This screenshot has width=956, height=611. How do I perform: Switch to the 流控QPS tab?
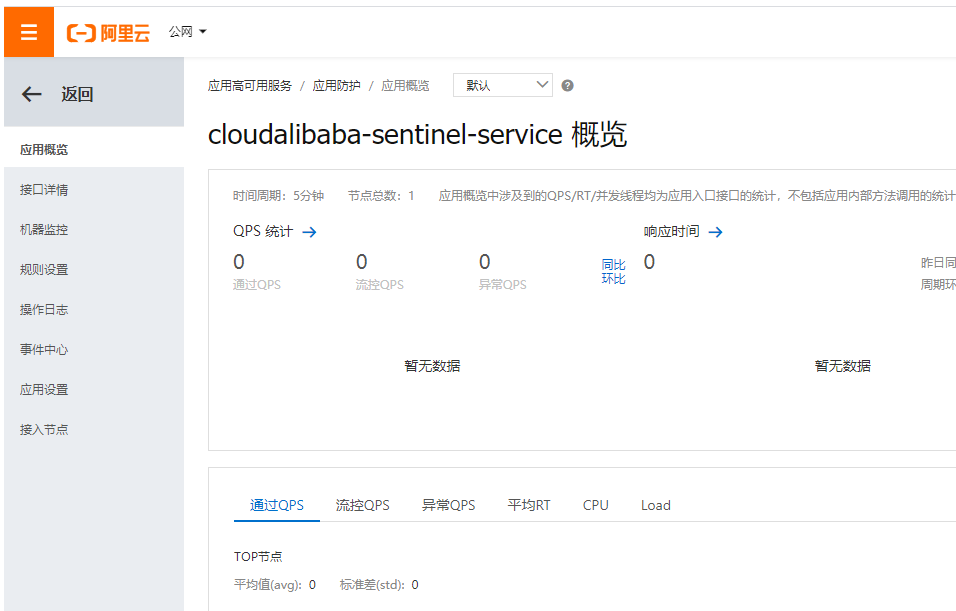(x=363, y=506)
